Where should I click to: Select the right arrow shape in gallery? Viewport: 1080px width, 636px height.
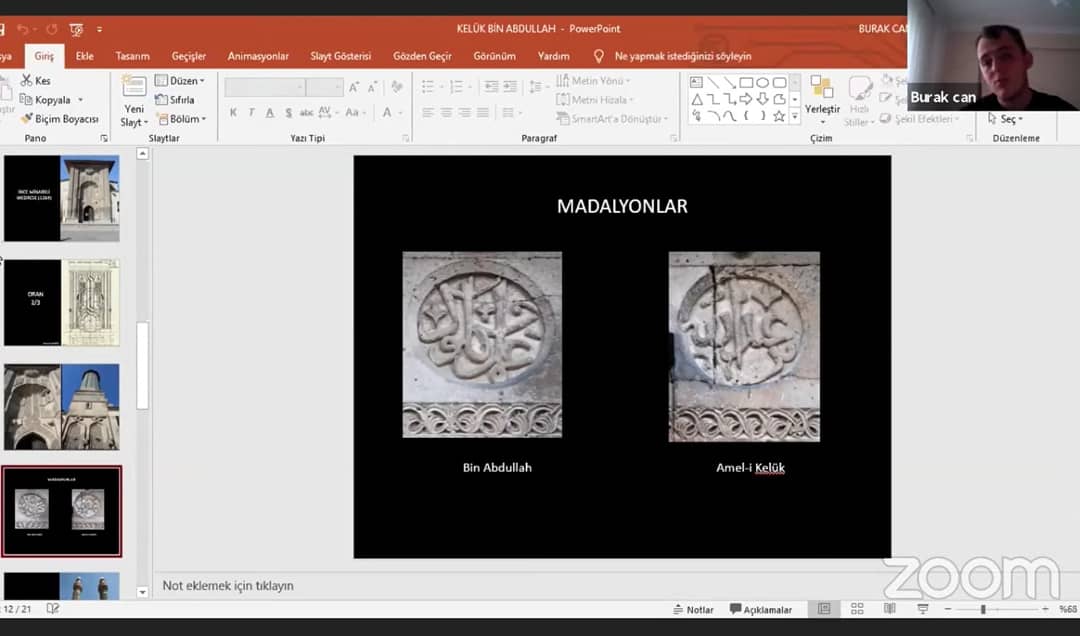[x=746, y=99]
